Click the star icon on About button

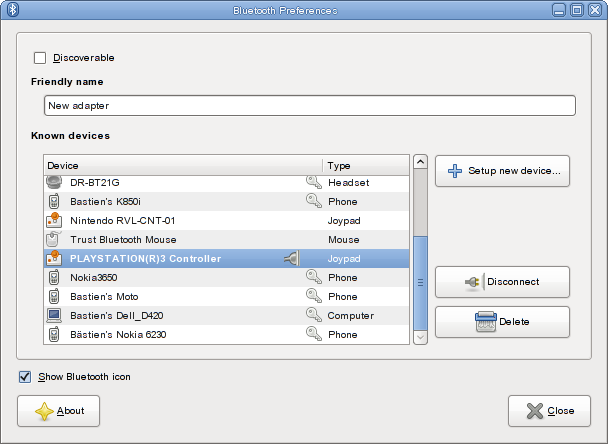[44, 411]
